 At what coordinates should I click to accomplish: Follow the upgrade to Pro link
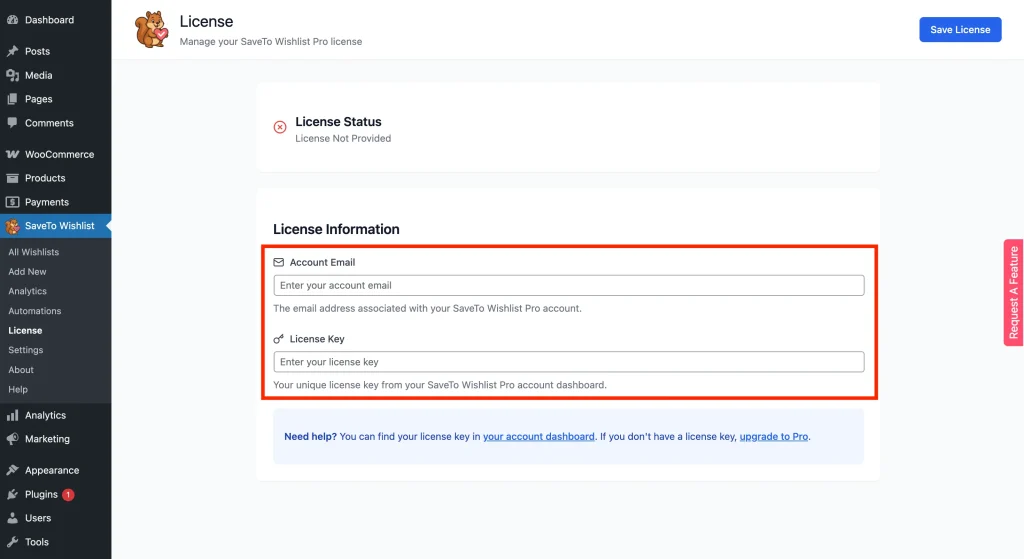tap(774, 436)
